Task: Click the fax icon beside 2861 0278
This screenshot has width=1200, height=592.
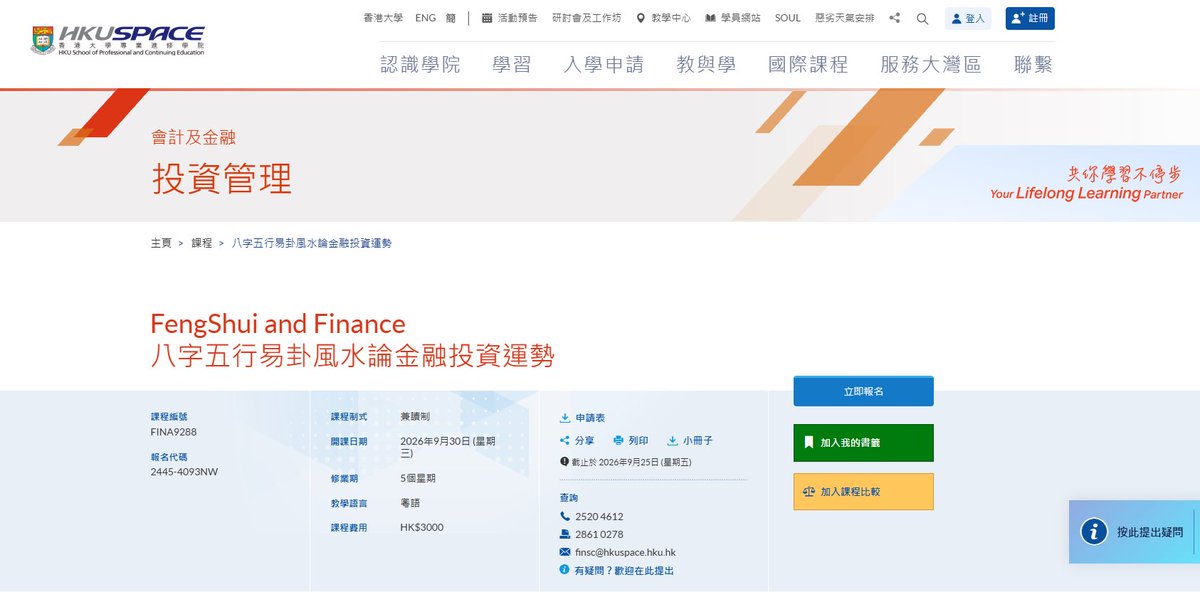Action: tap(565, 534)
